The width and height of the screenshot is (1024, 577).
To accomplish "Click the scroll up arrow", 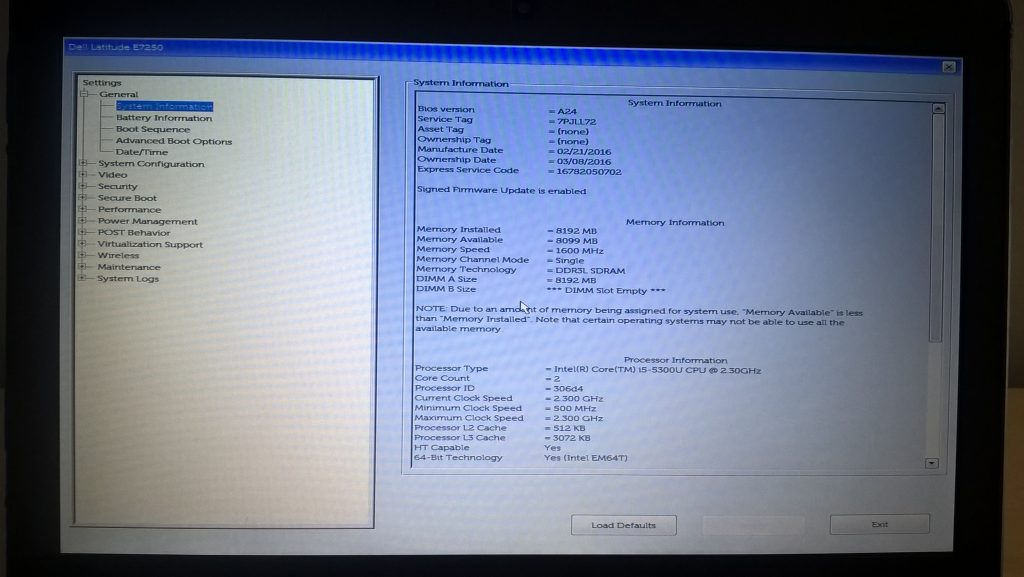I will click(938, 108).
